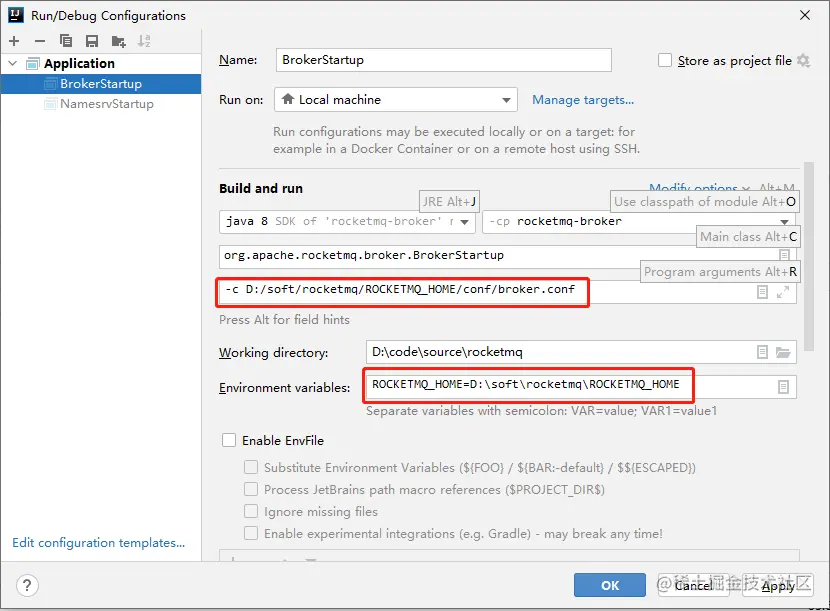The height and width of the screenshot is (611, 830).
Task: Edit environment variables via list icon
Action: click(783, 387)
